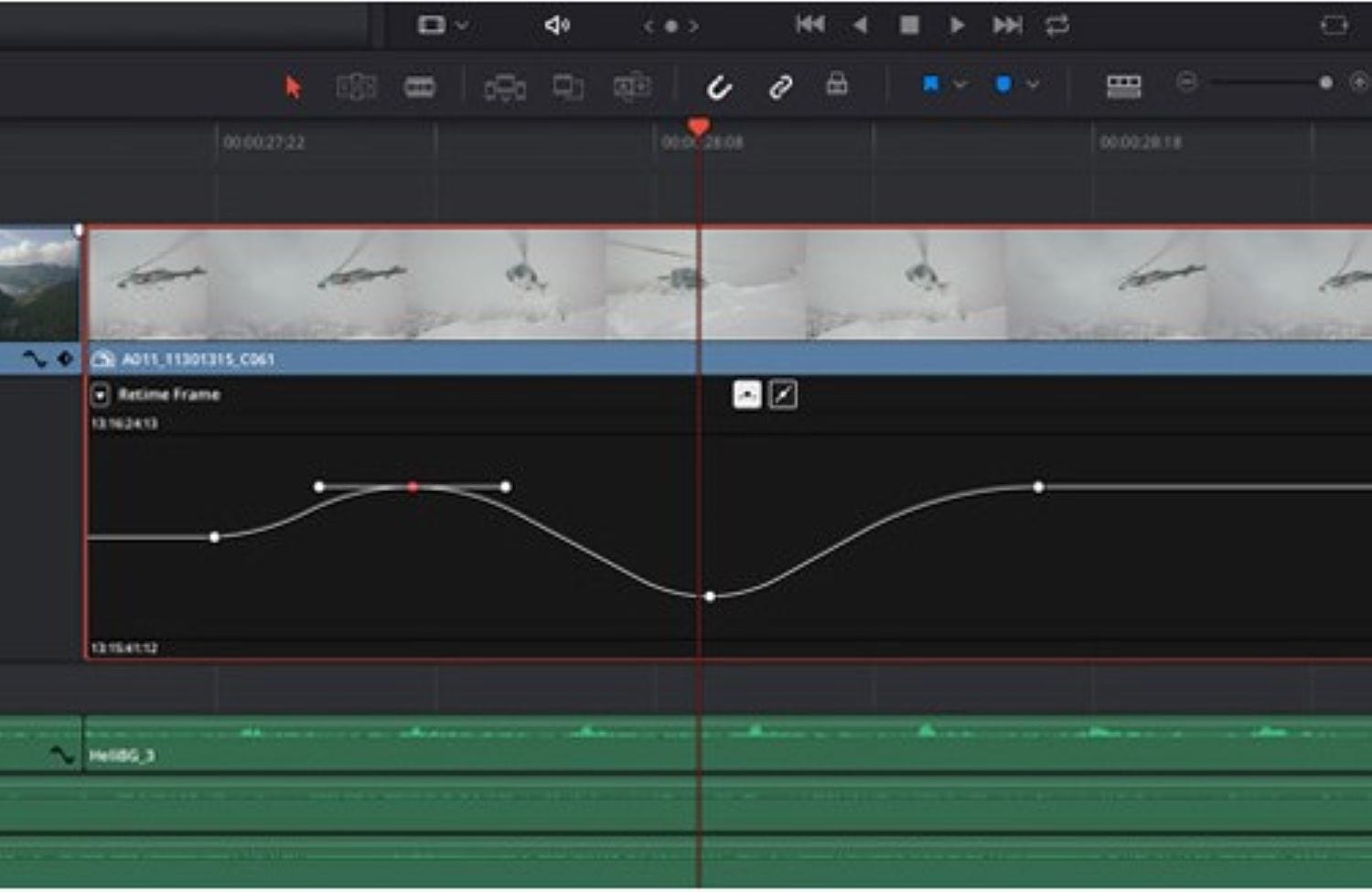
Task: Toggle Linked Selection chain icon
Action: coord(780,87)
